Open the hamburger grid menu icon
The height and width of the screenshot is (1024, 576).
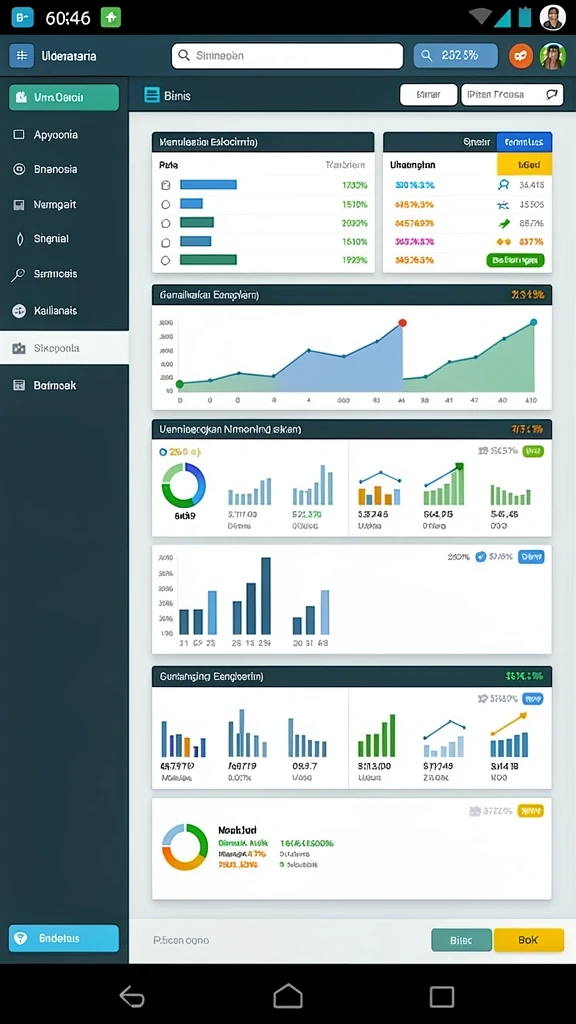pyautogui.click(x=22, y=56)
